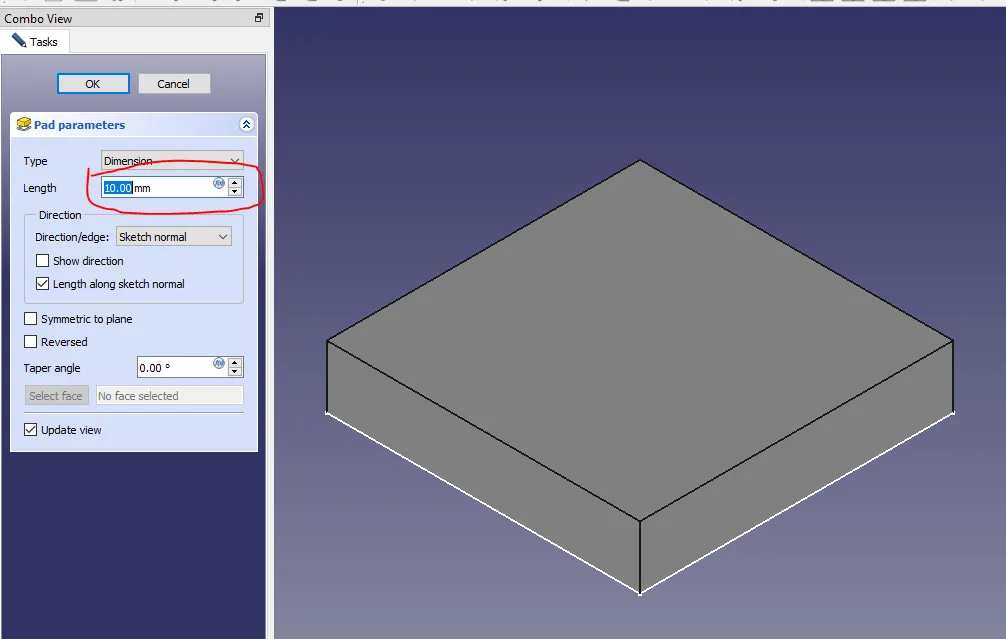Click the top face of the padded solid
Image resolution: width=1006 pixels, height=639 pixels.
(640, 340)
